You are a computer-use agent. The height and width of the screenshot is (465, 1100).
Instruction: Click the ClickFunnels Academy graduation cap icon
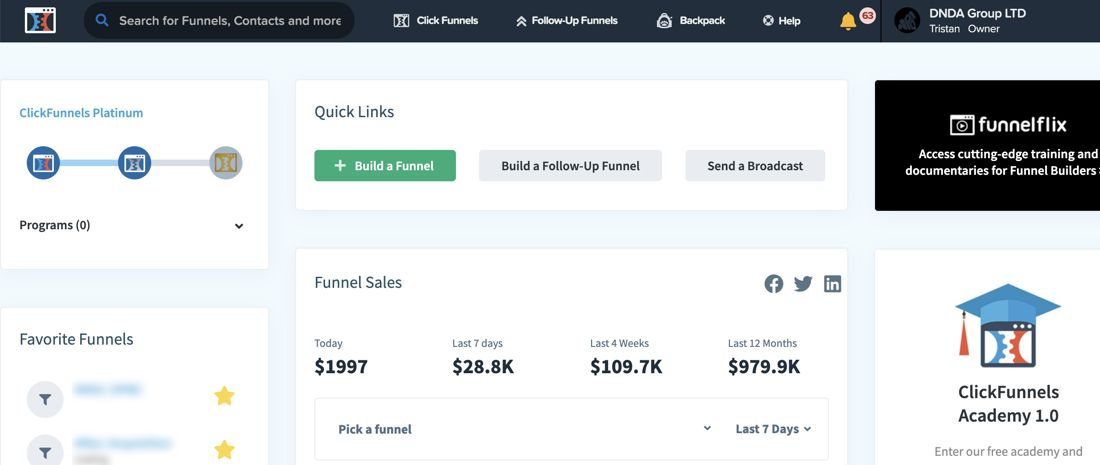[x=1008, y=325]
